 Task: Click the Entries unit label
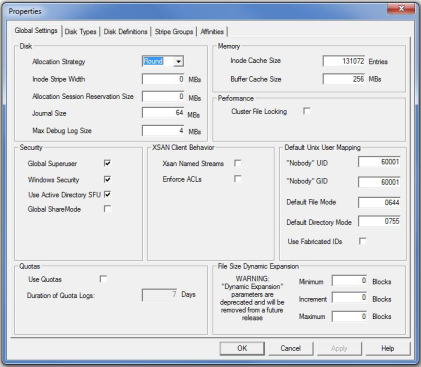point(378,62)
